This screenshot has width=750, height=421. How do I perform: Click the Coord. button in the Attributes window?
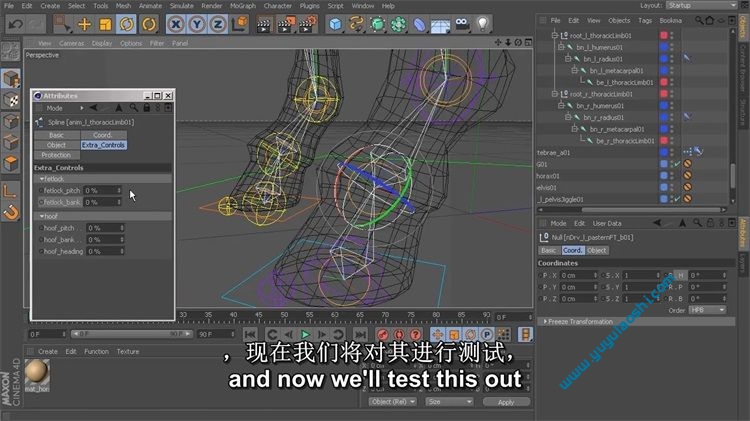(103, 135)
